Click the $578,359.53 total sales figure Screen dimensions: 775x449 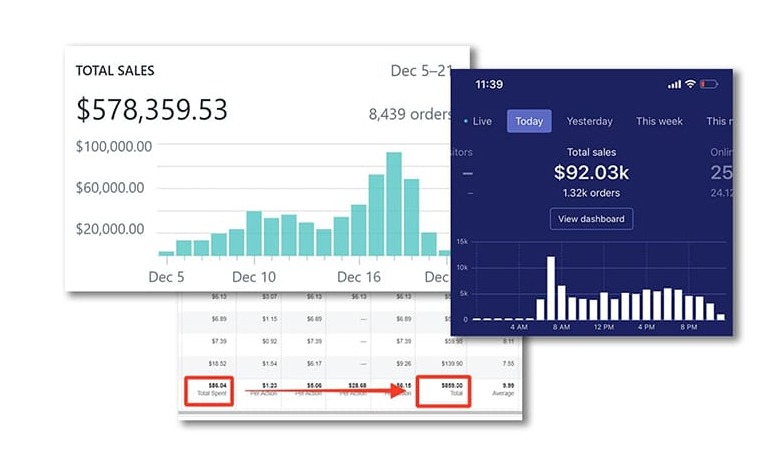(152, 109)
